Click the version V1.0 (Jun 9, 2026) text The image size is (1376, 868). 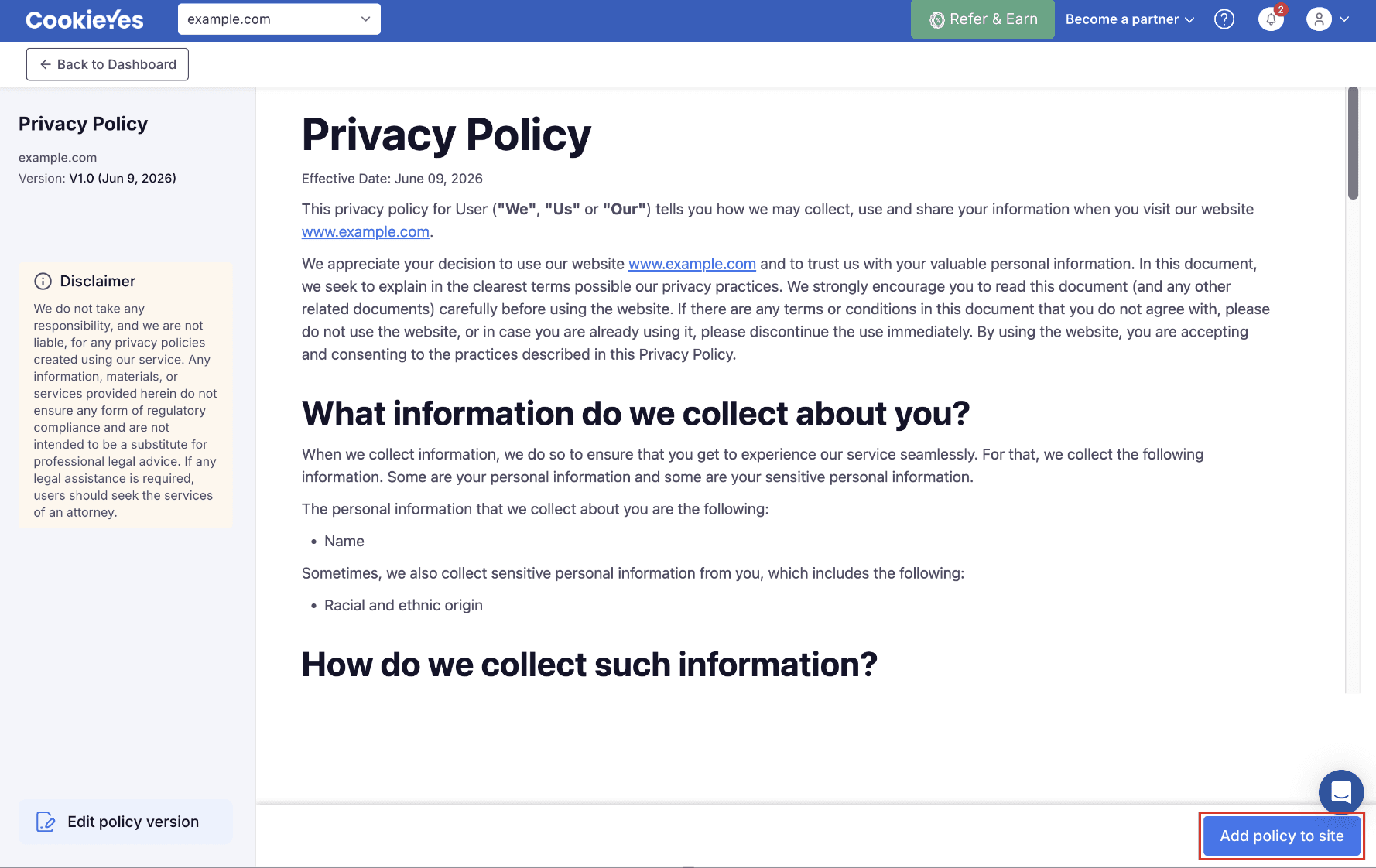click(x=123, y=178)
